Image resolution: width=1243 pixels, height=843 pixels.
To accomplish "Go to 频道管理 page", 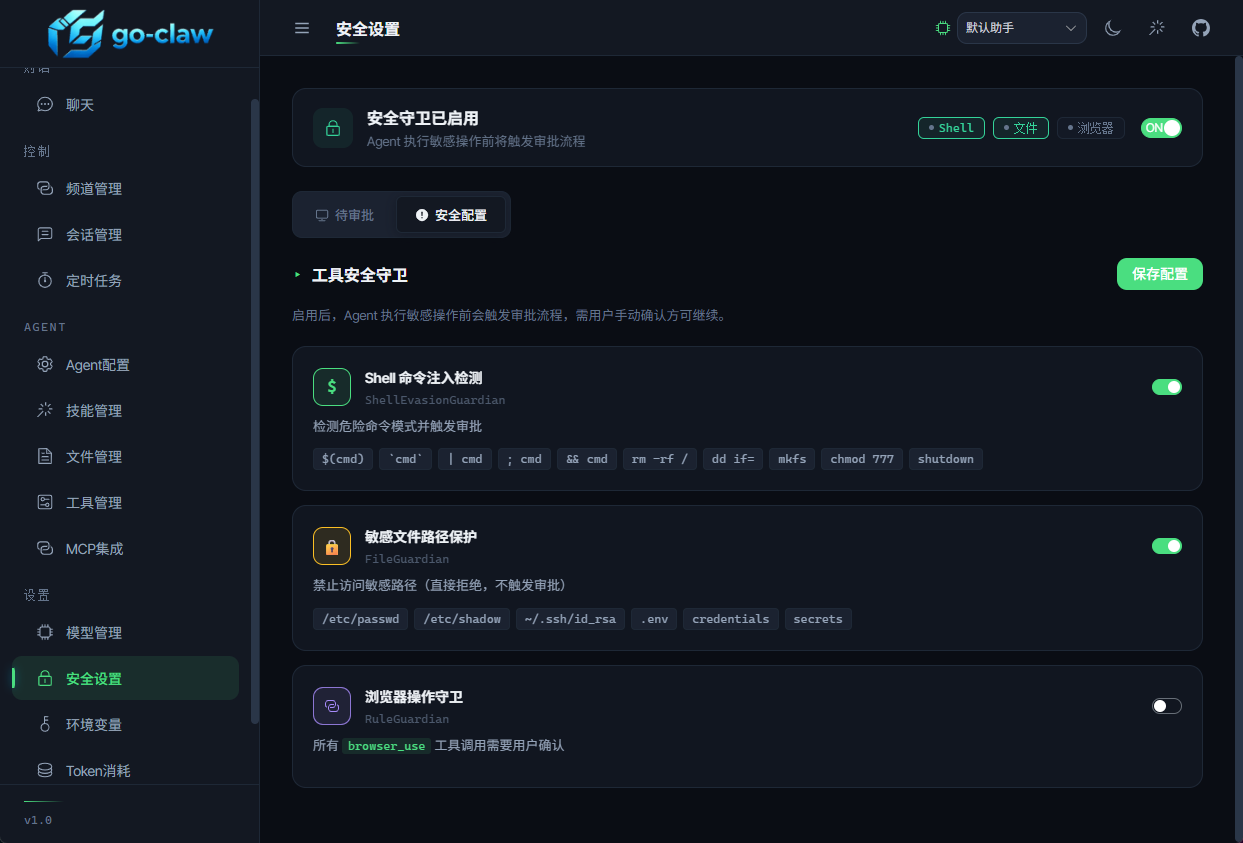I will point(126,188).
